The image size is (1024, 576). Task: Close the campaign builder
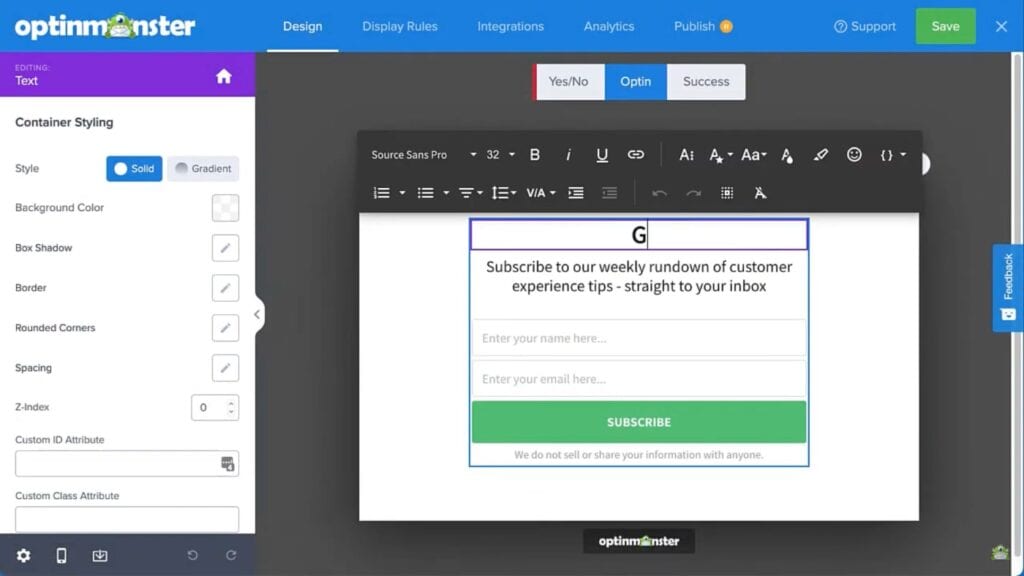pyautogui.click(x=1001, y=26)
